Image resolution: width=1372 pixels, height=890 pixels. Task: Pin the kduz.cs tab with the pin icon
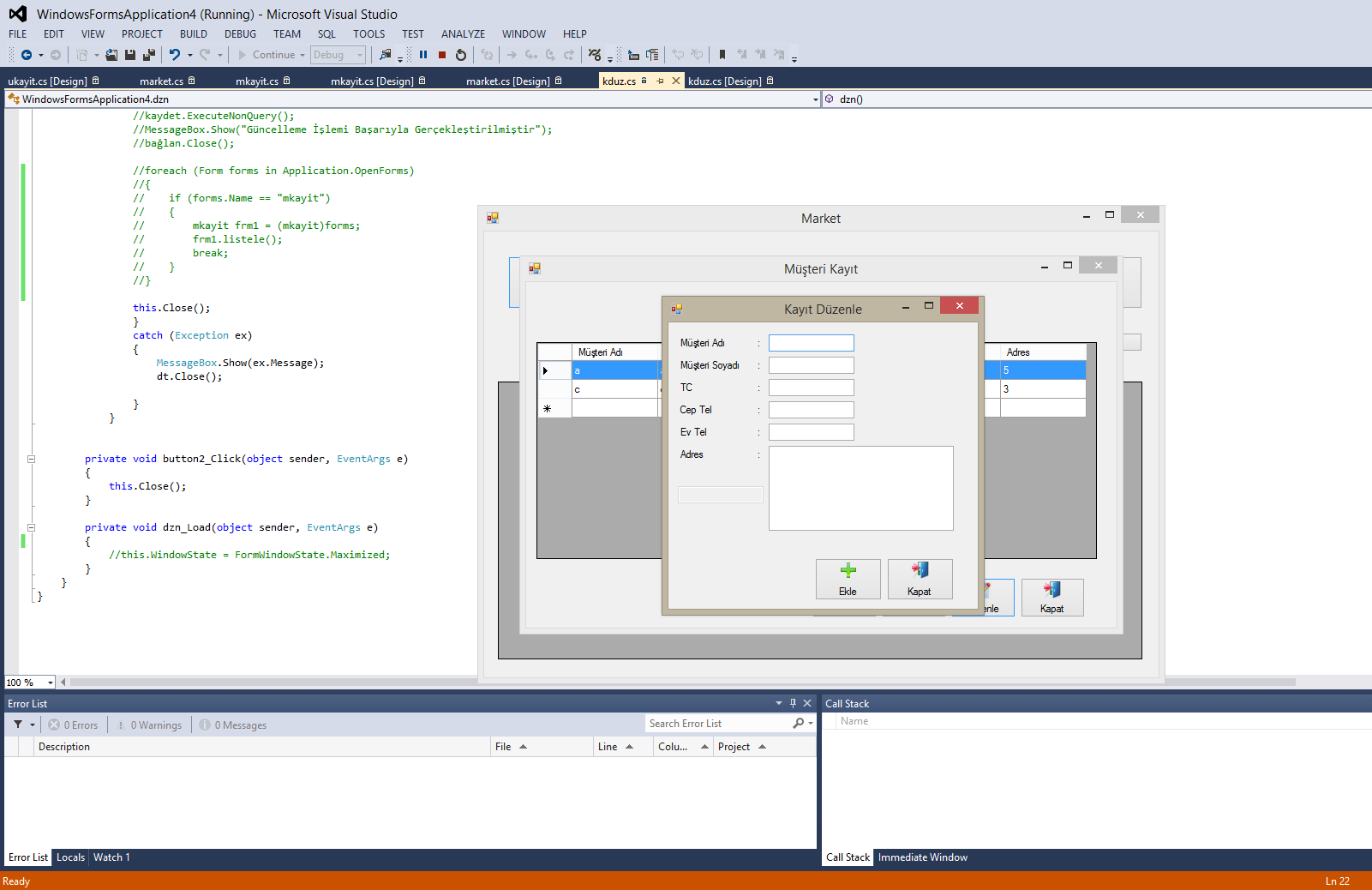tap(660, 81)
